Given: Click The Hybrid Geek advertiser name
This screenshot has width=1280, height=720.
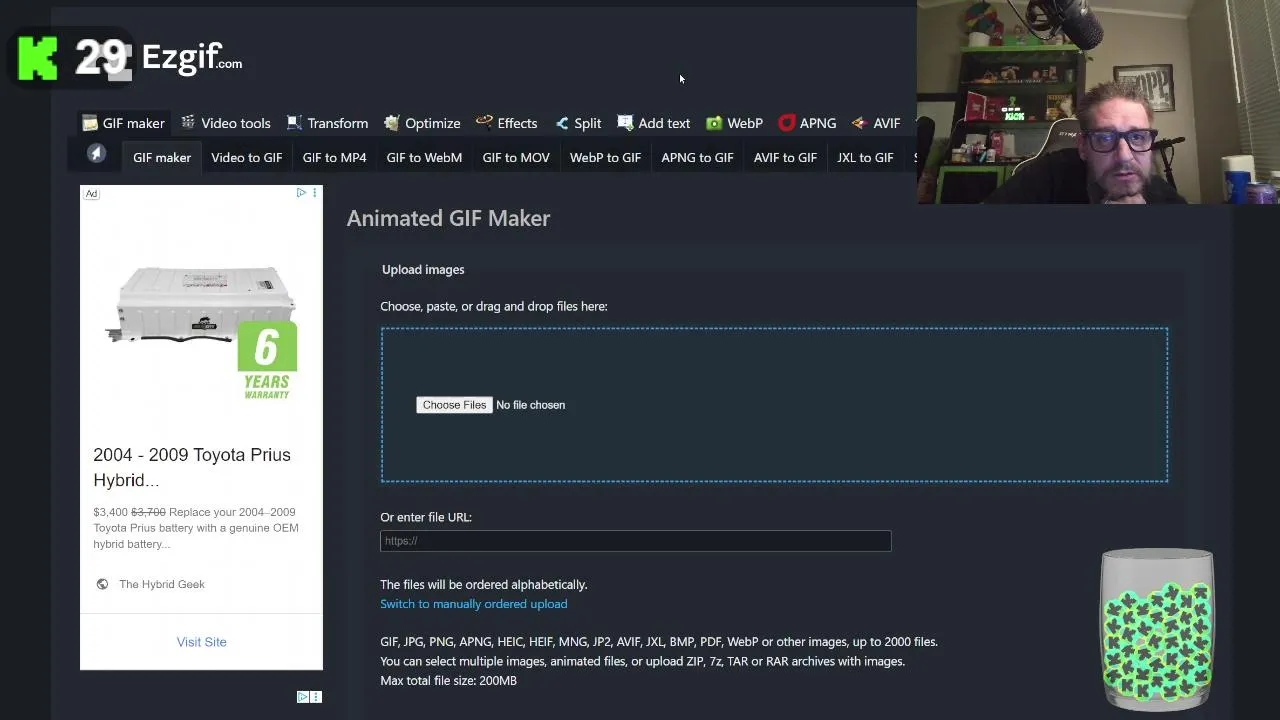Looking at the screenshot, I should tap(161, 584).
